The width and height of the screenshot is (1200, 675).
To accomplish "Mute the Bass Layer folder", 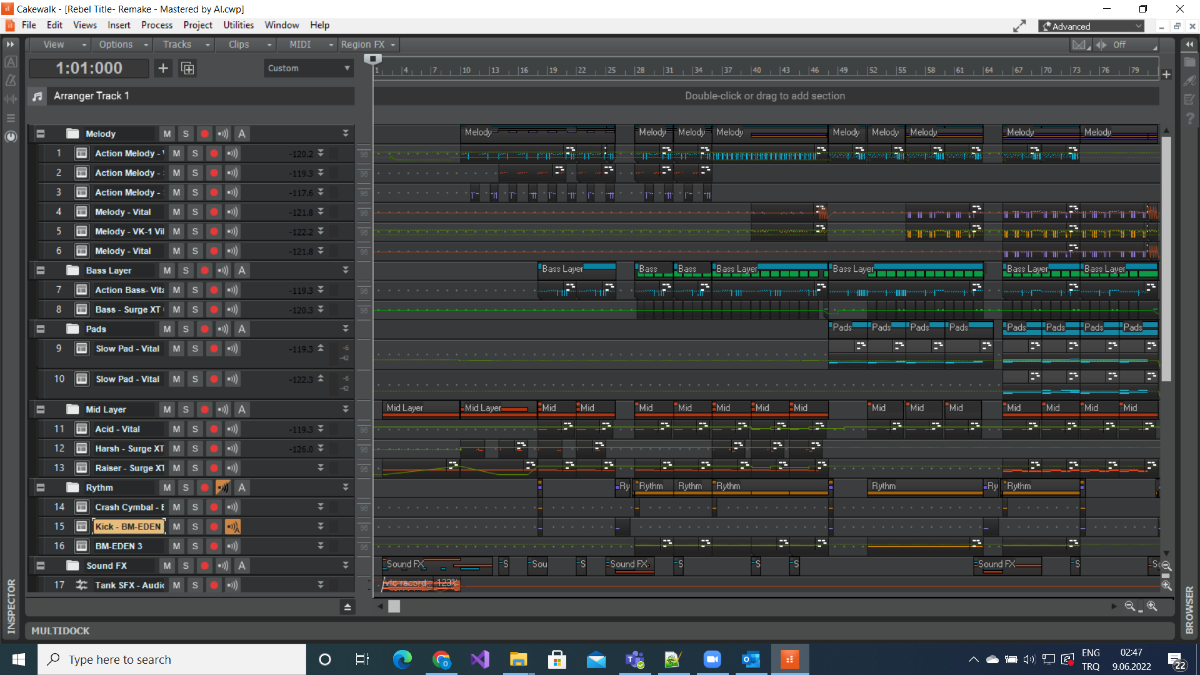I will click(x=167, y=270).
